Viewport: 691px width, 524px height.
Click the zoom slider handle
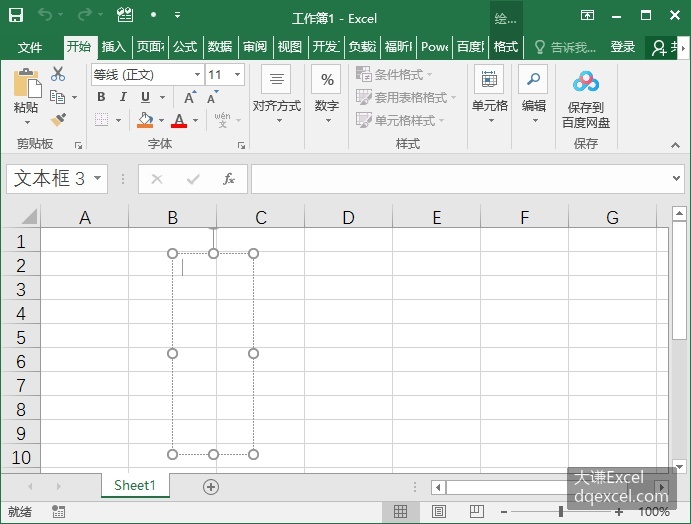561,512
